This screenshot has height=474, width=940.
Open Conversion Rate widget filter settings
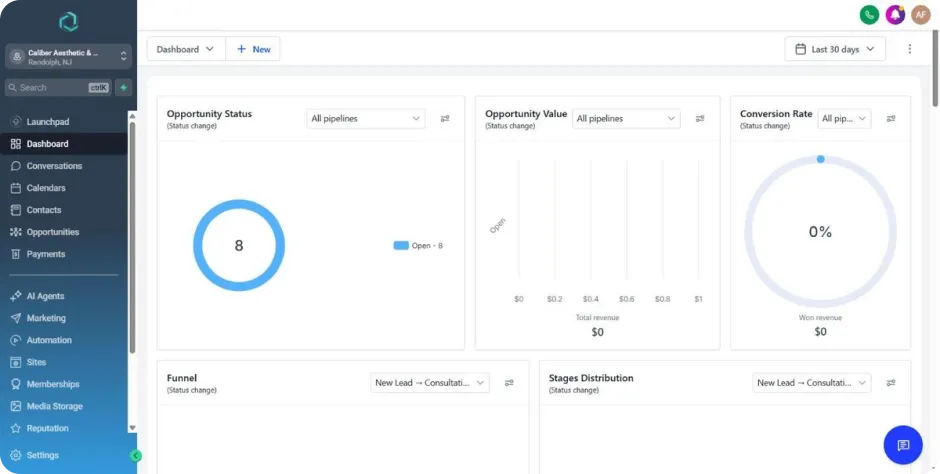891,119
